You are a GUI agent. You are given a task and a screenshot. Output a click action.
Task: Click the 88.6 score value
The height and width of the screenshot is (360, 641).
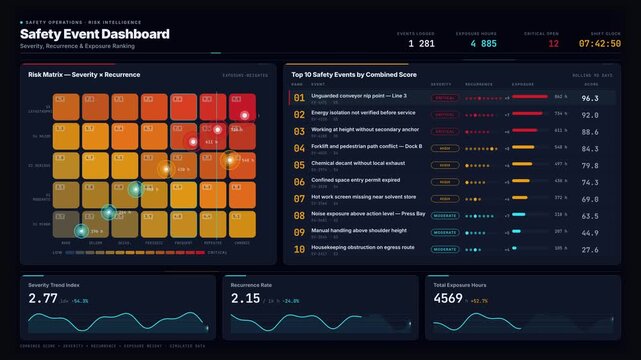(590, 132)
